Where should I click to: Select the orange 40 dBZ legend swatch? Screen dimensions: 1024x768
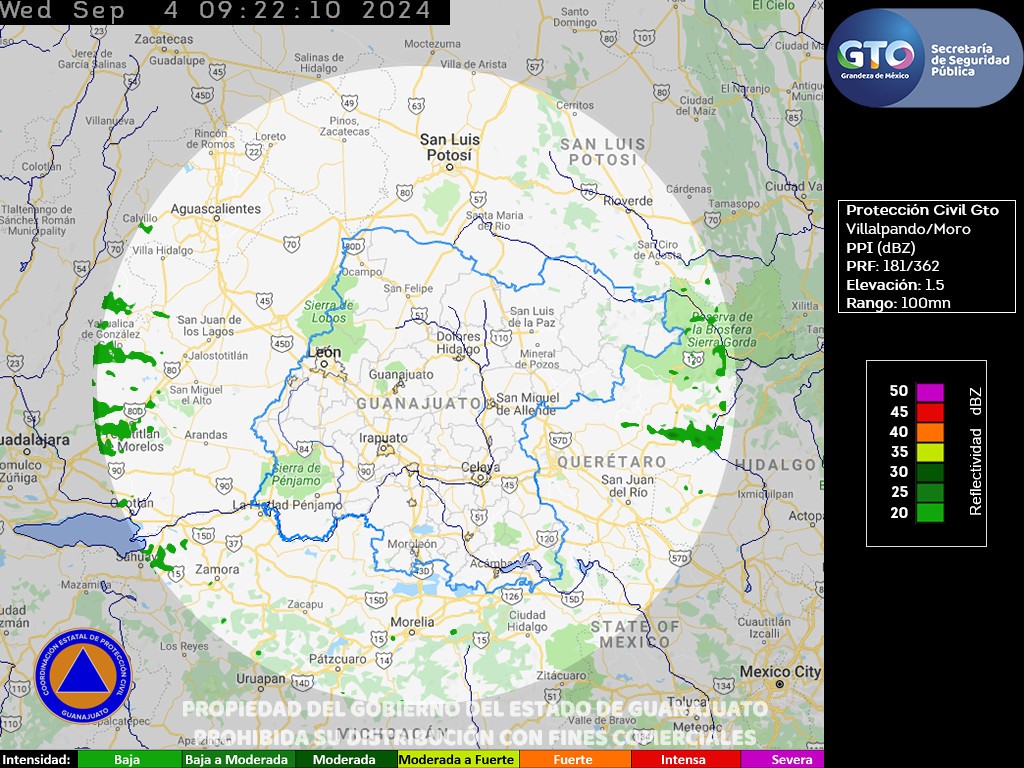(x=930, y=431)
